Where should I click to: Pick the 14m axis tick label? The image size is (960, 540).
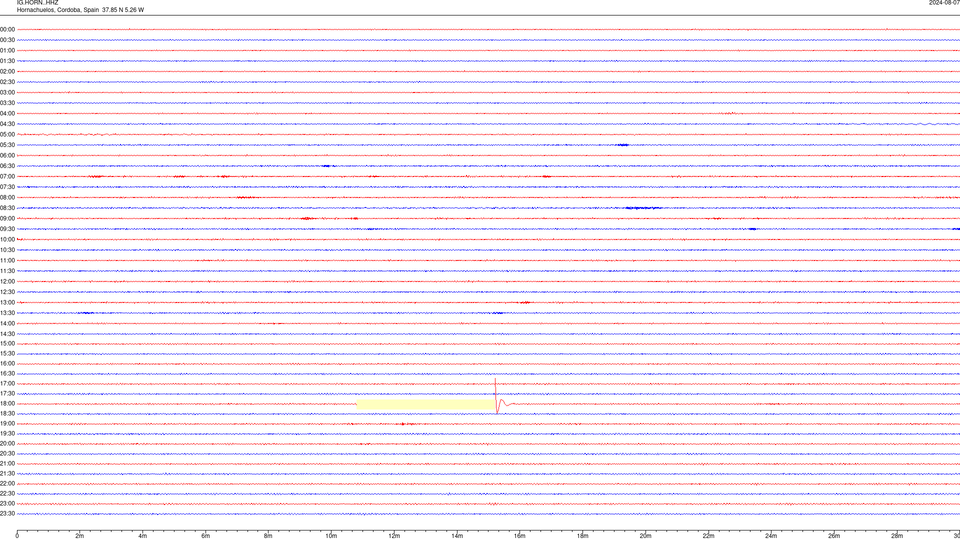click(x=457, y=536)
